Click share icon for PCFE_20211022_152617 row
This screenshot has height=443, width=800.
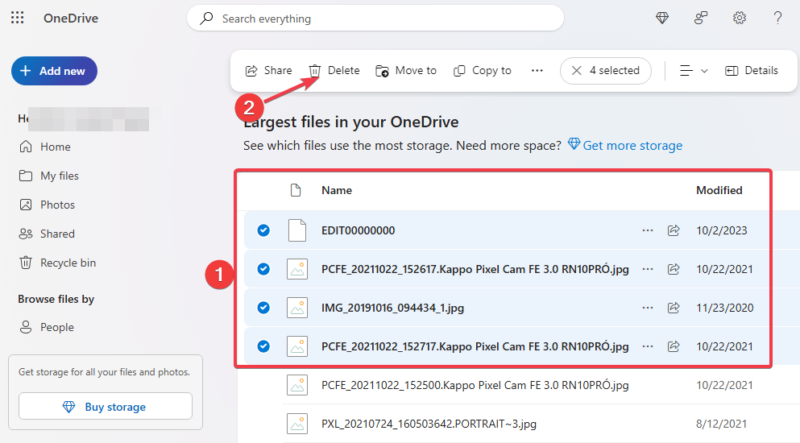[x=673, y=269]
